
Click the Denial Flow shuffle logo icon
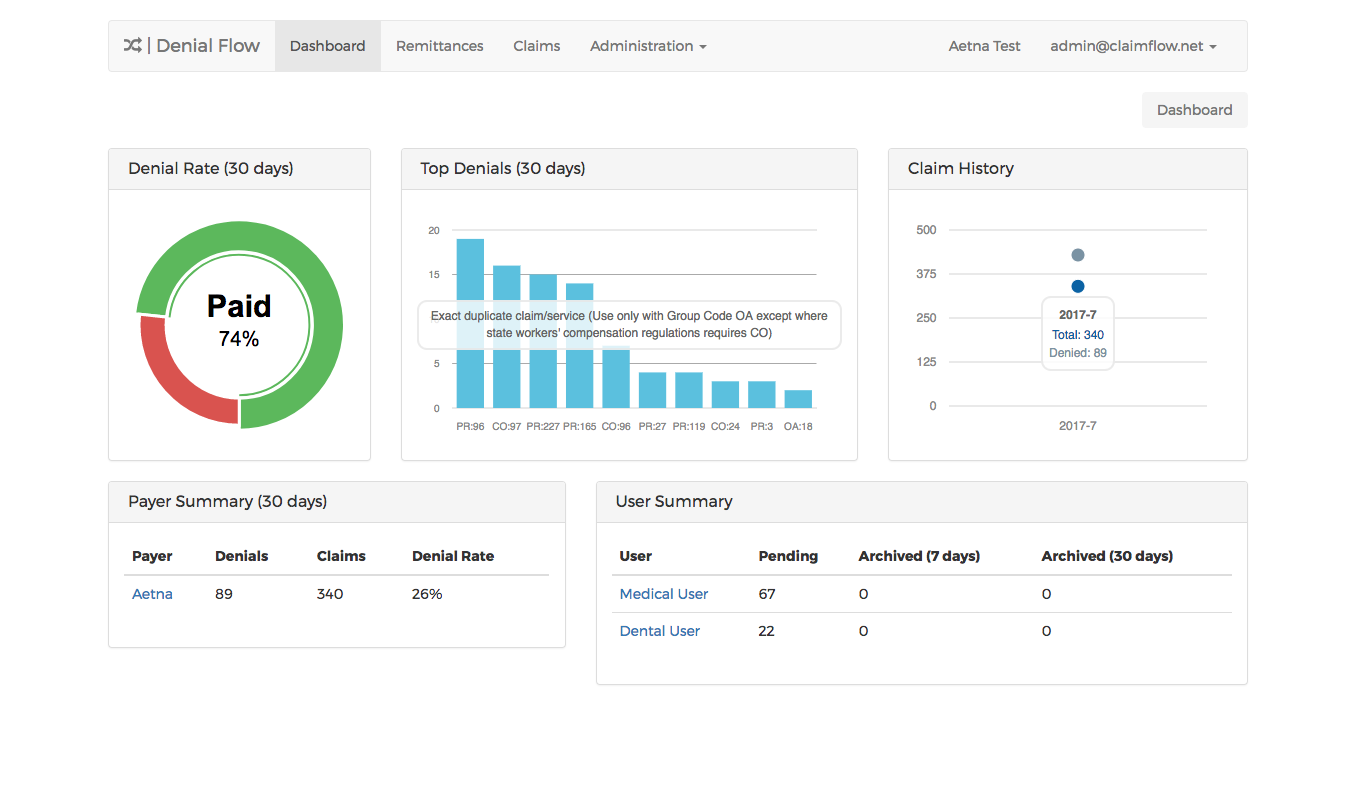pos(132,46)
